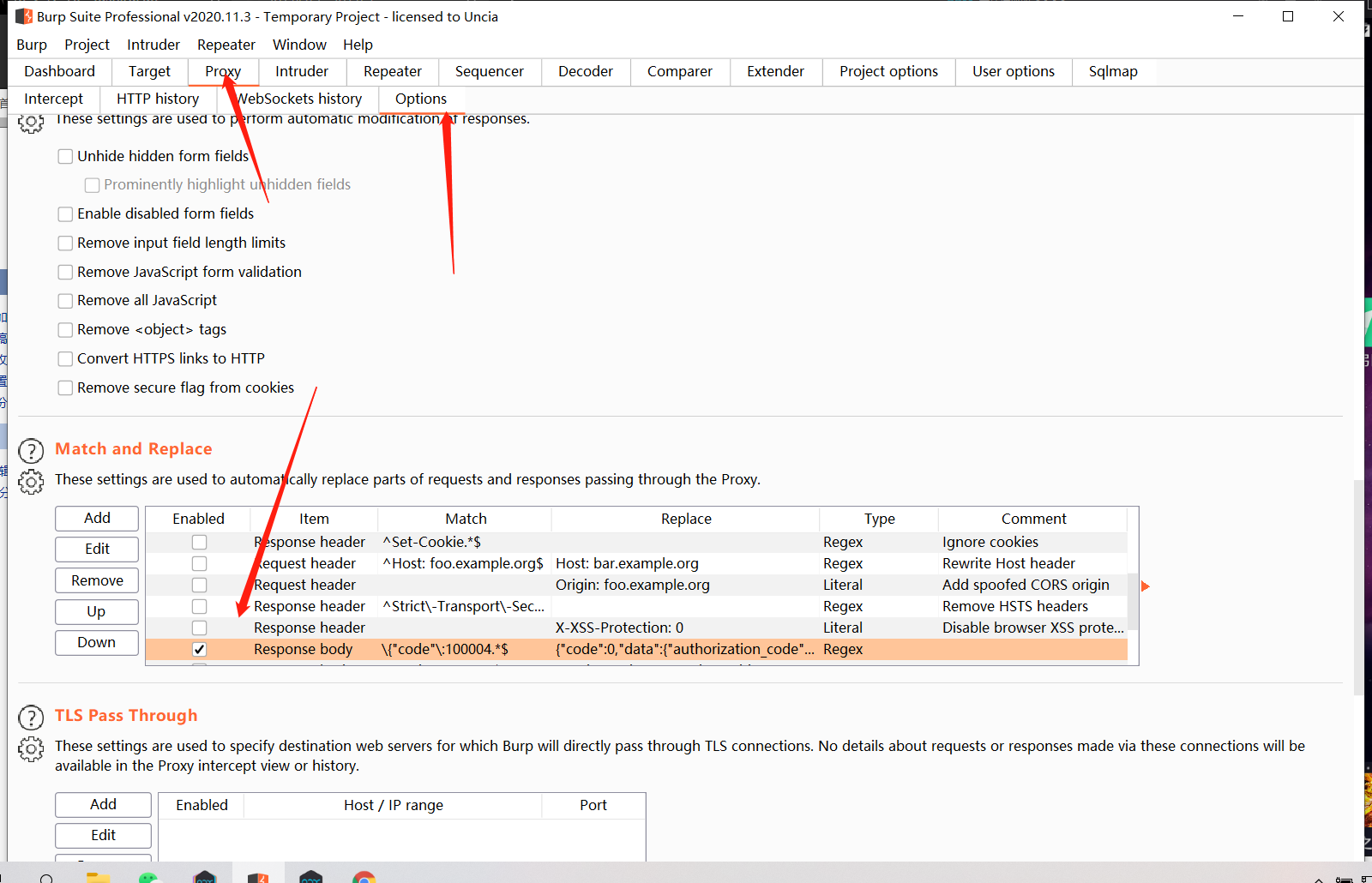Enable Unhide hidden form fields

pos(65,156)
